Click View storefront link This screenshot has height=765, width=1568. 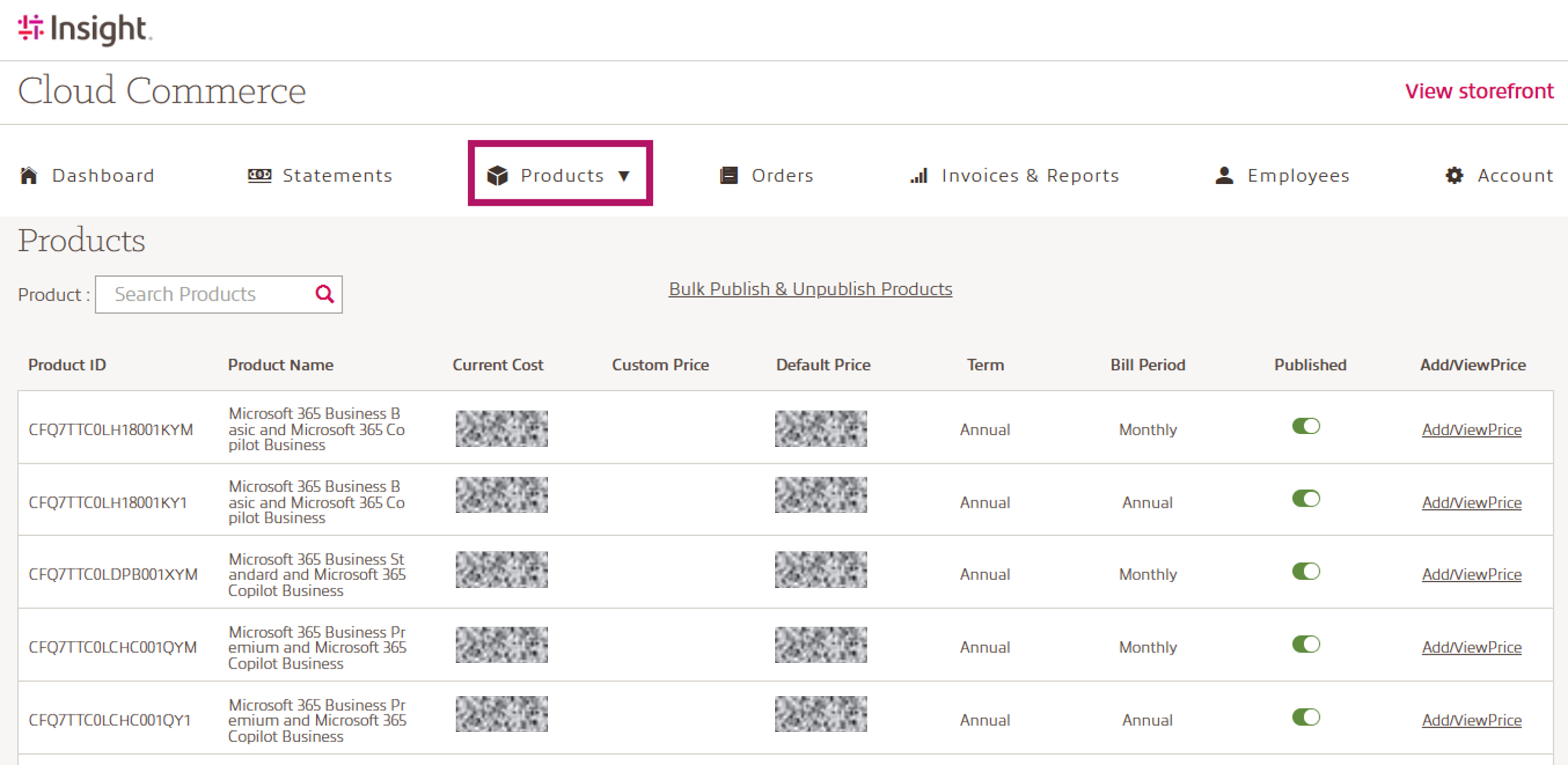[x=1479, y=91]
